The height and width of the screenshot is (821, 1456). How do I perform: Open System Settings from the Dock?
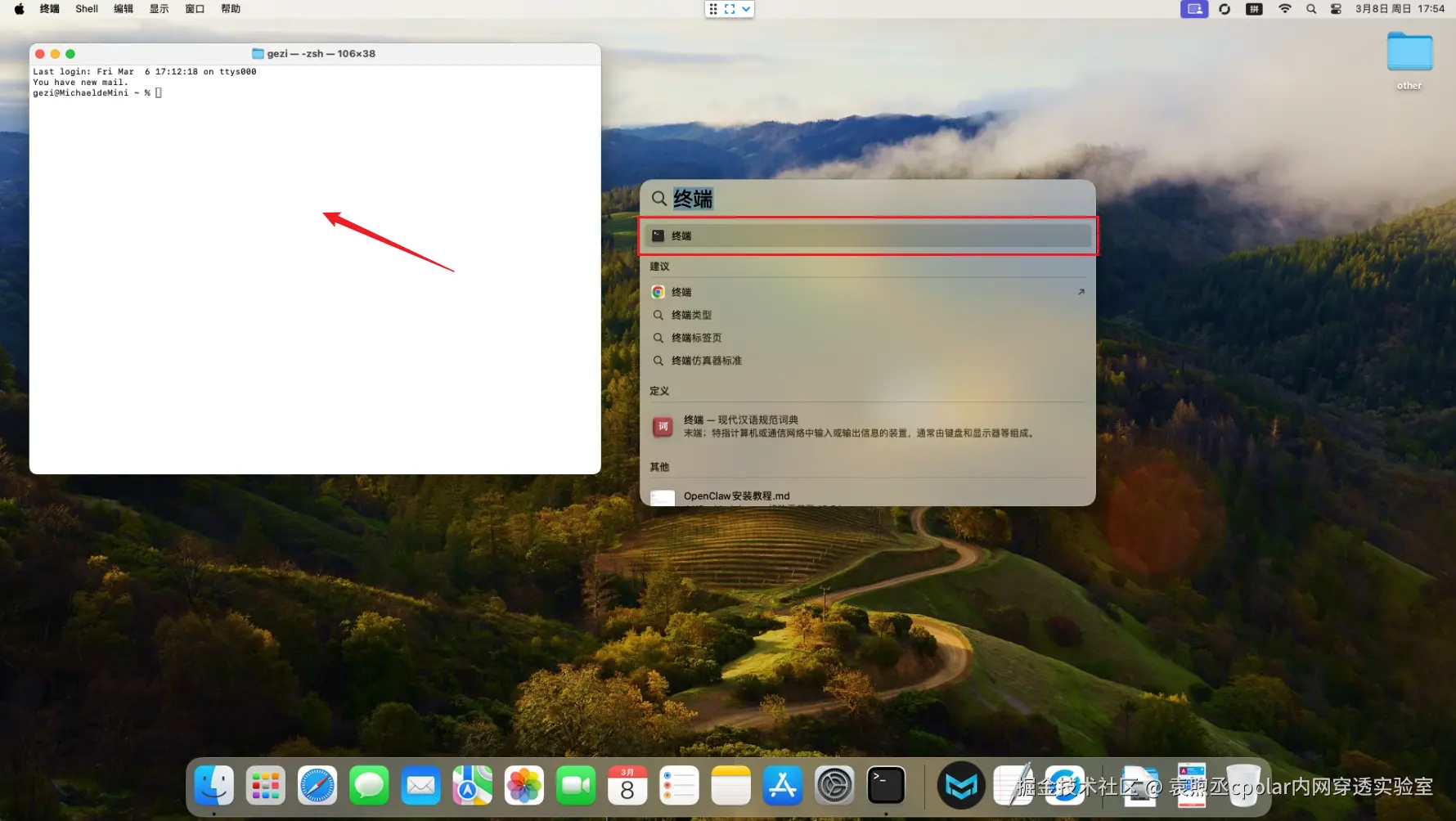834,786
